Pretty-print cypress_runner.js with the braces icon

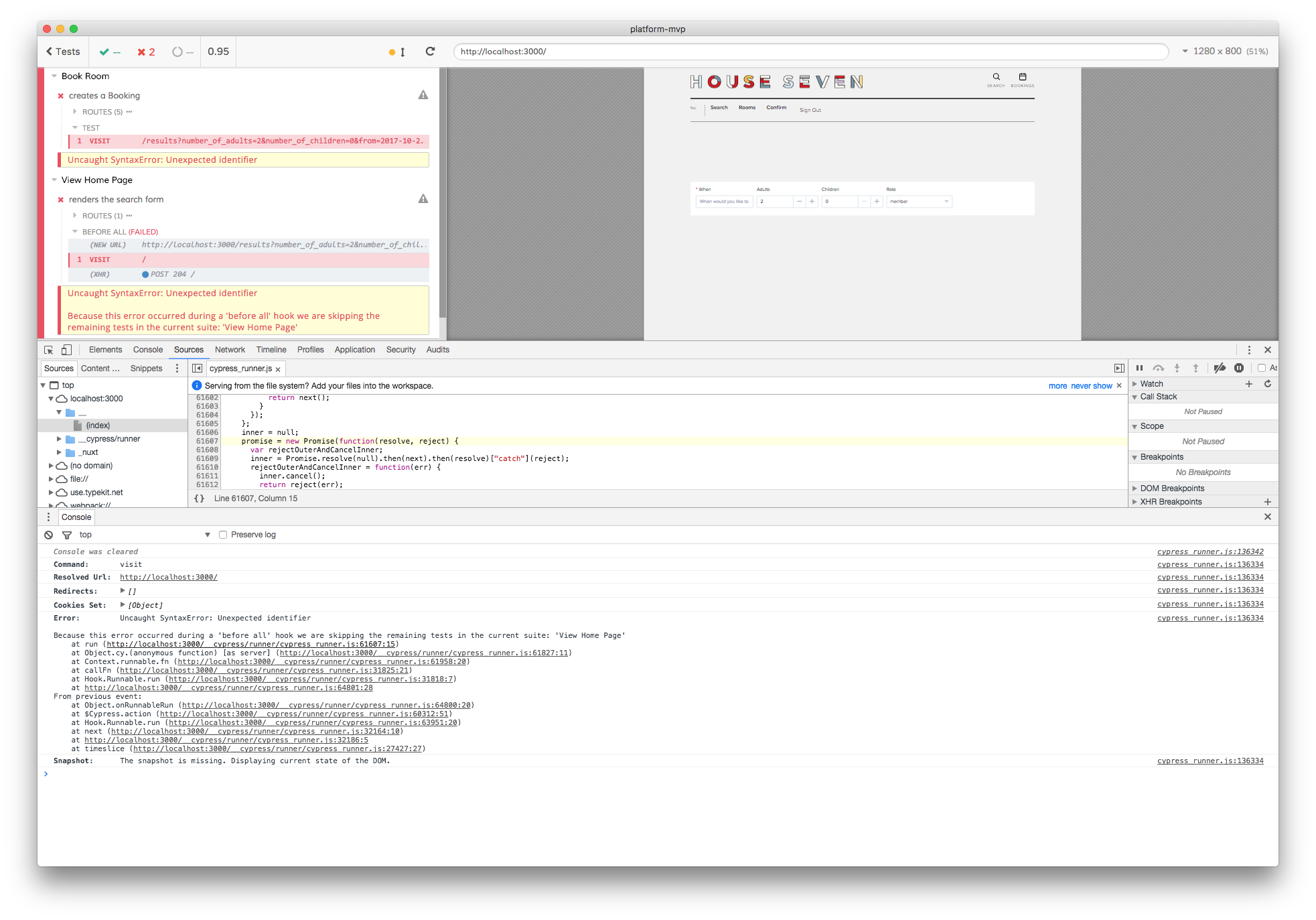[200, 498]
